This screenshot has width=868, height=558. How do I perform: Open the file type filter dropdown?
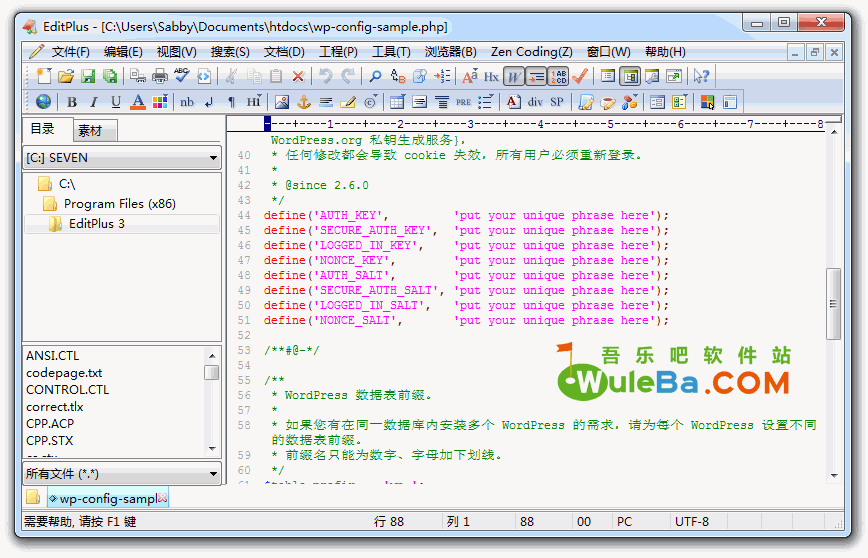[122, 474]
